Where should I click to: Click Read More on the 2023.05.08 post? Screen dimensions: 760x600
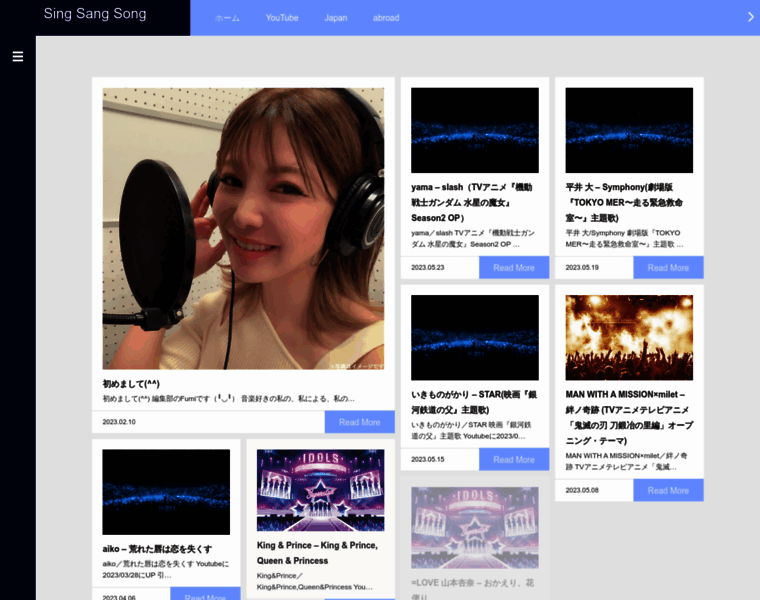[668, 490]
